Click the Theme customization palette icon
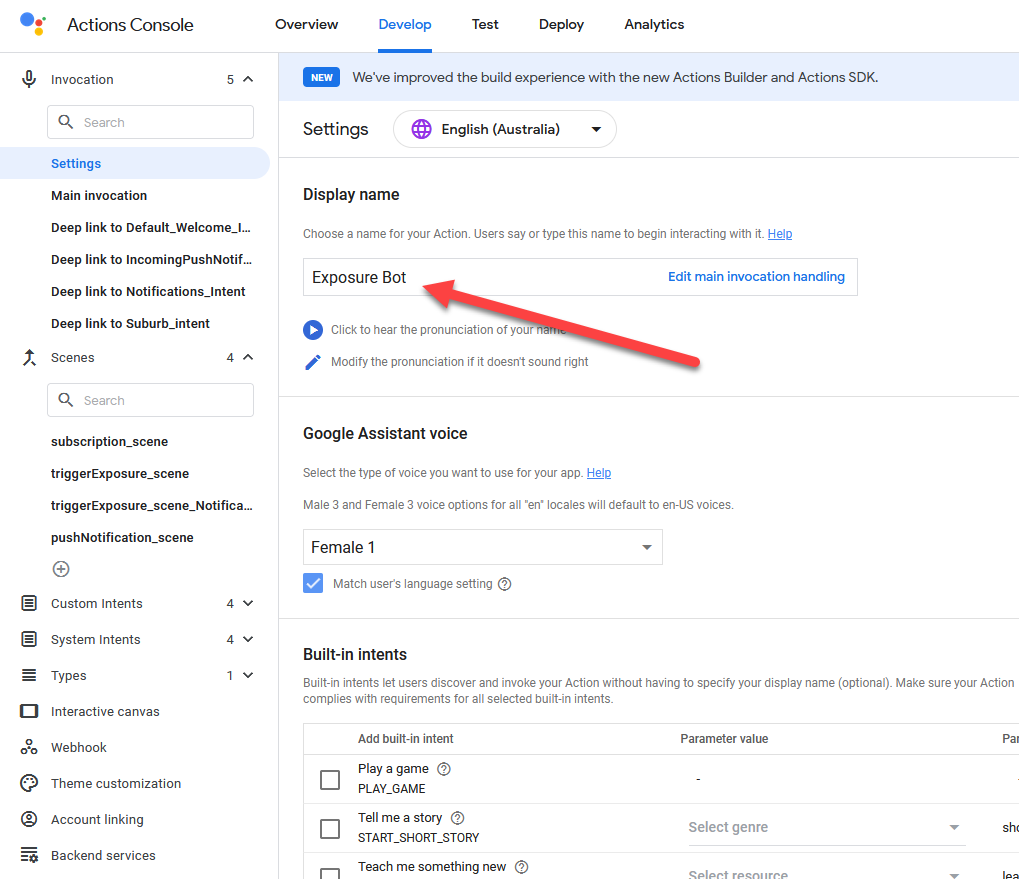This screenshot has width=1019, height=879. tap(30, 784)
